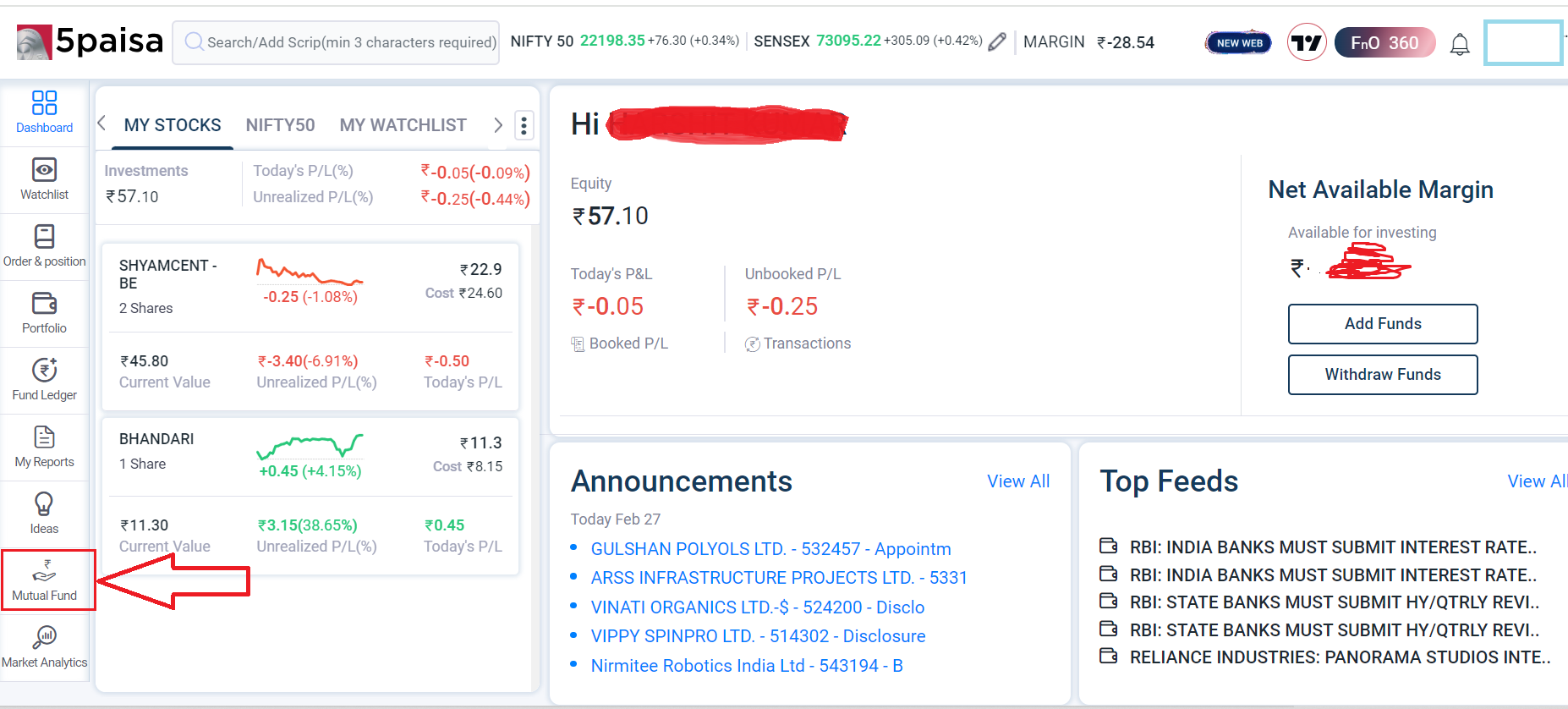Click View All for Top Feeds
This screenshot has width=1568, height=709.
(x=1537, y=481)
